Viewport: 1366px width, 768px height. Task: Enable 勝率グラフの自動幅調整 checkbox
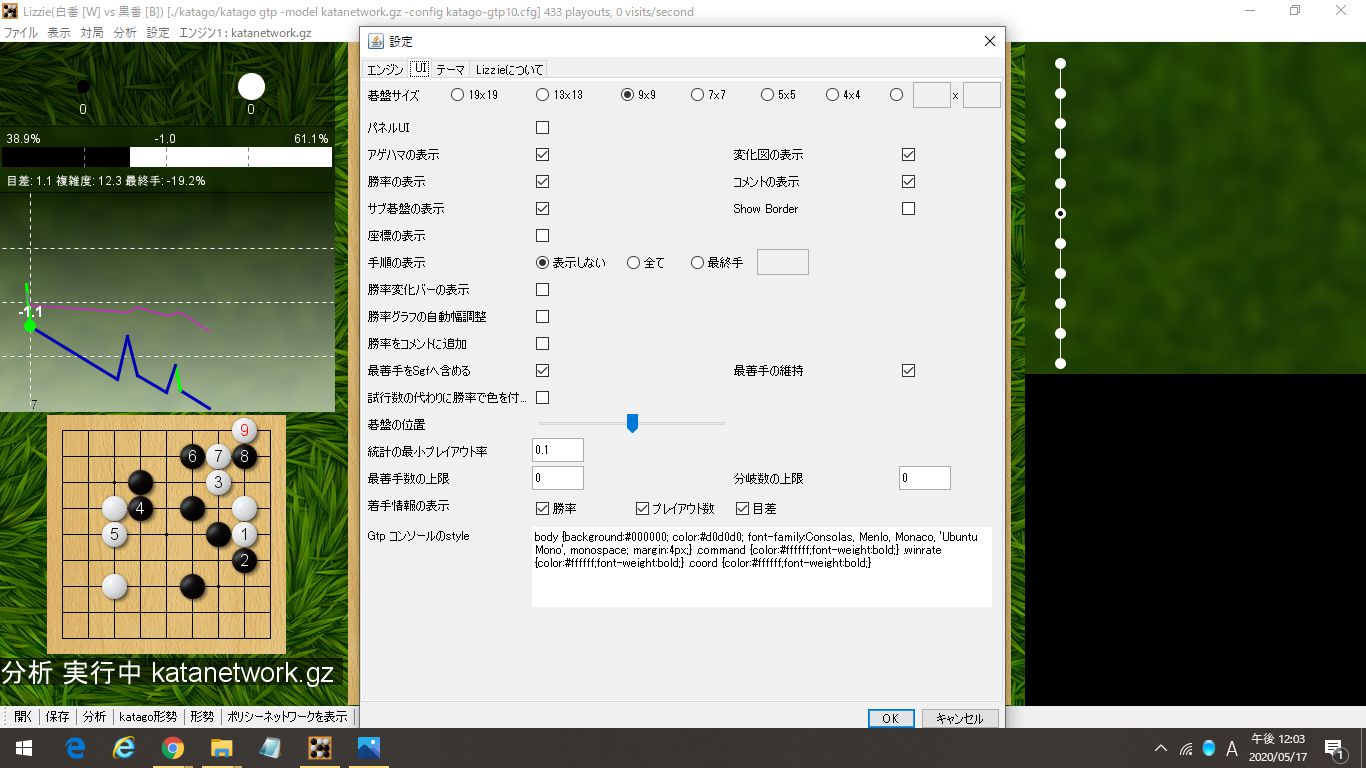(x=542, y=317)
